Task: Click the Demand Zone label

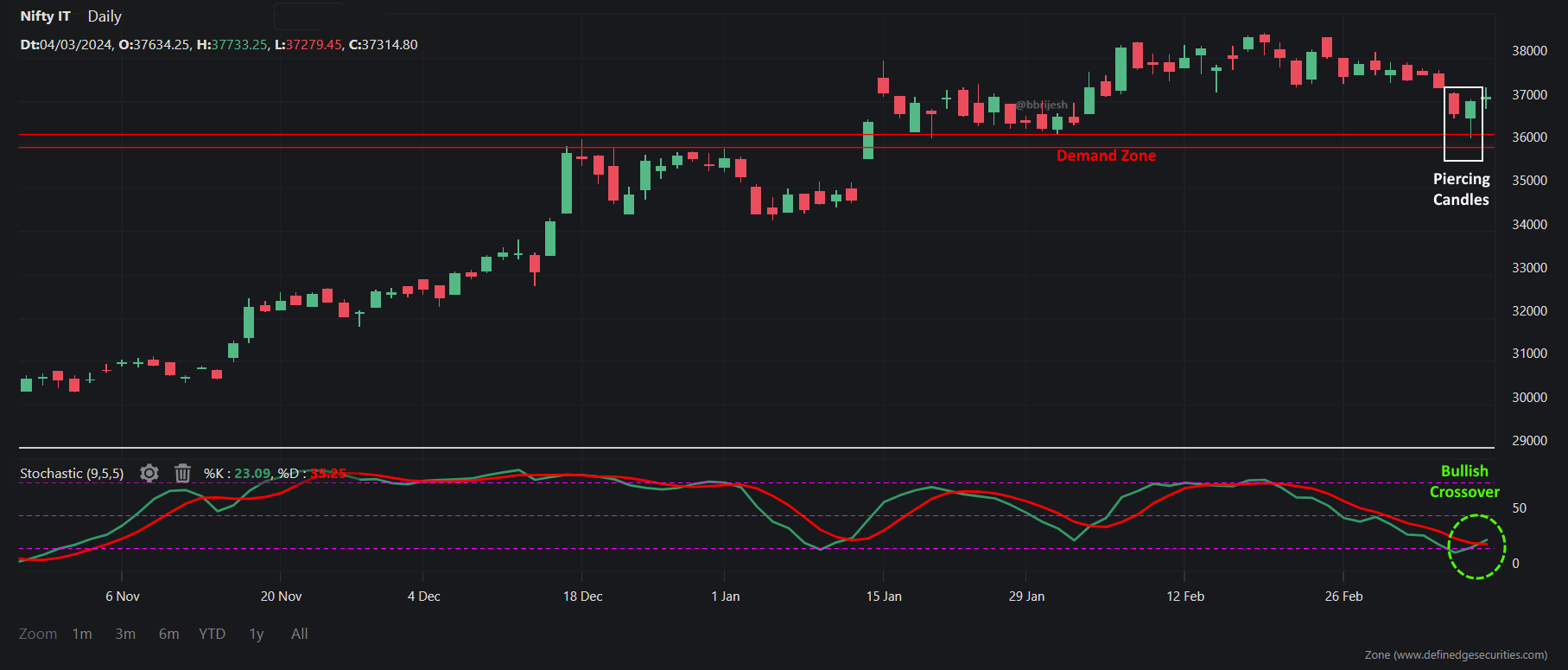Action: [x=1106, y=156]
